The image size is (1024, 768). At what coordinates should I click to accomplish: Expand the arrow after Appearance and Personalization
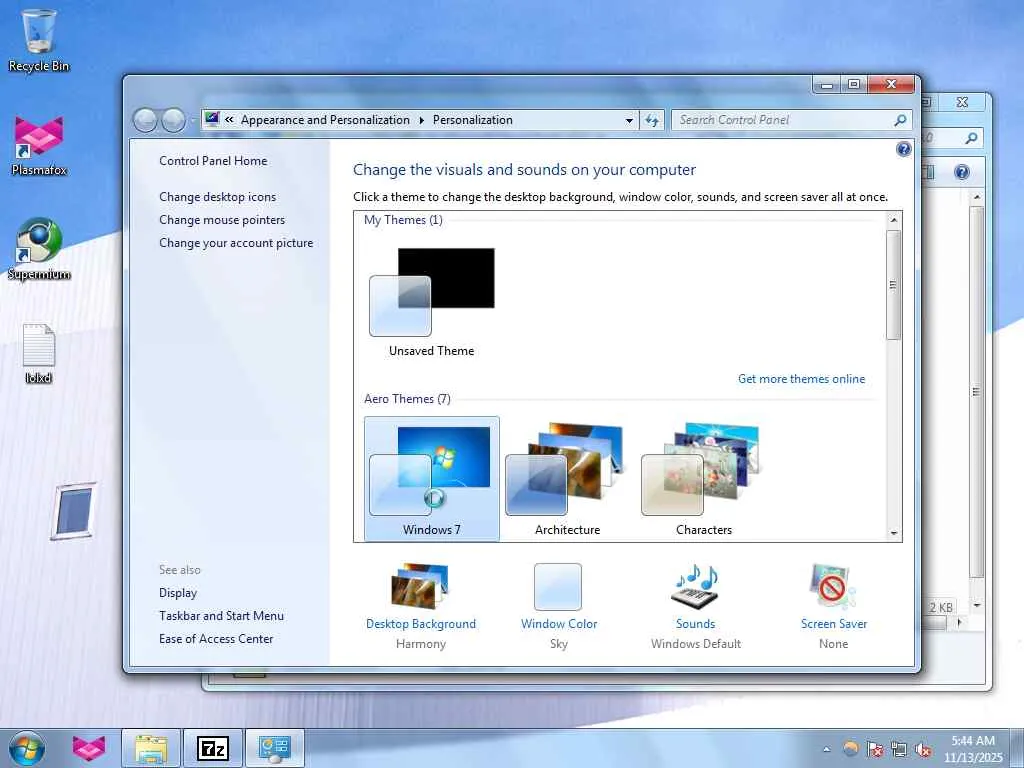421,120
